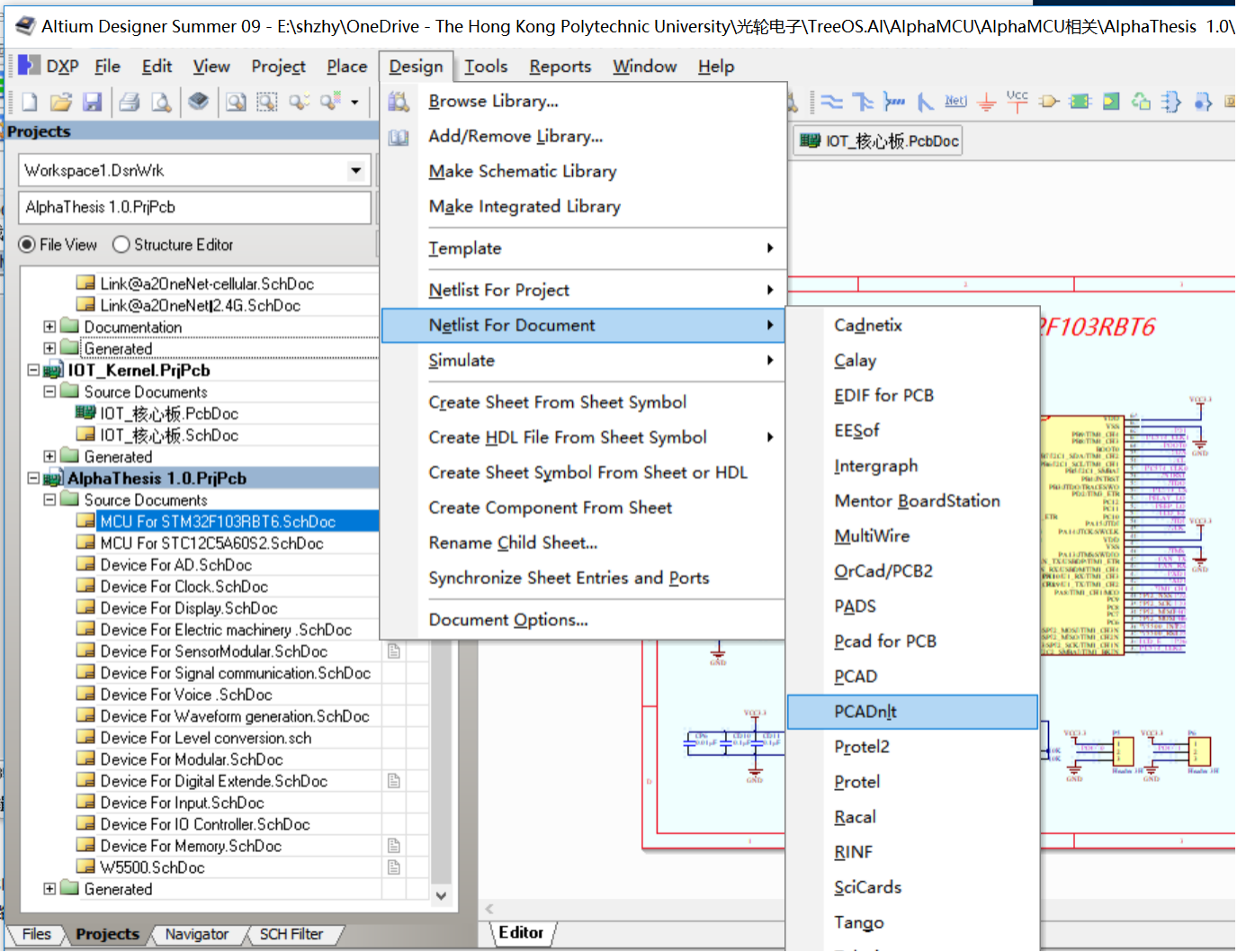1237x952 pixels.
Task: Select IOT_核心板.SchDoc in the tree
Action: [x=169, y=436]
